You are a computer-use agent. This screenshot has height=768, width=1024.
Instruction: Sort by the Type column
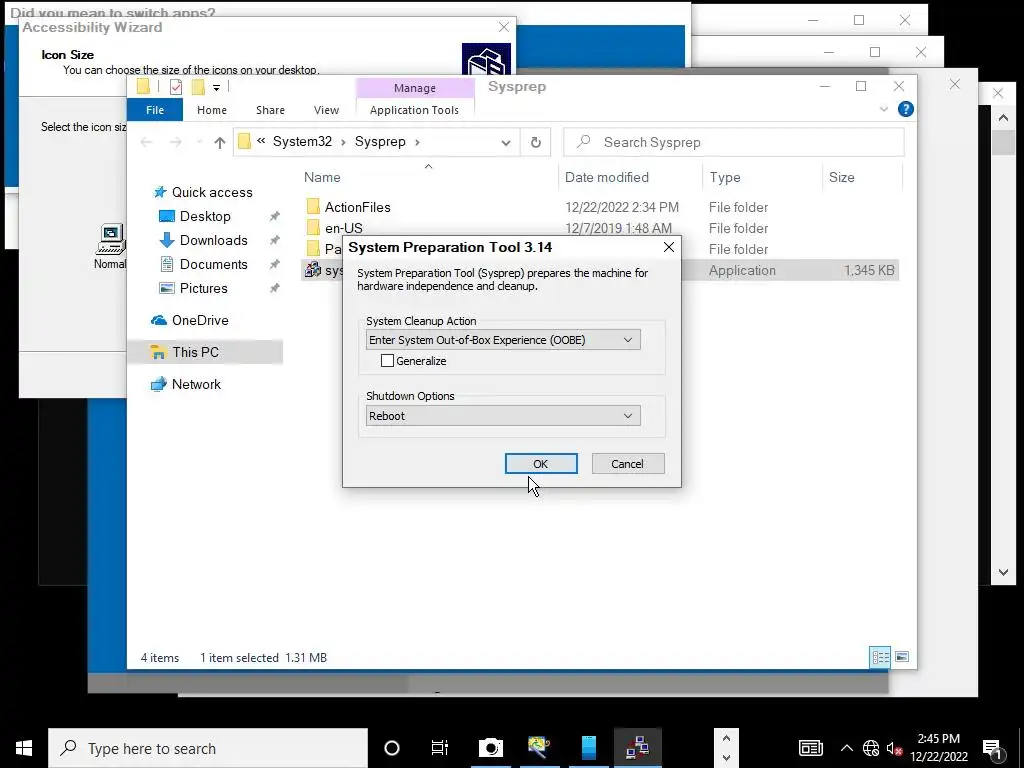point(725,177)
